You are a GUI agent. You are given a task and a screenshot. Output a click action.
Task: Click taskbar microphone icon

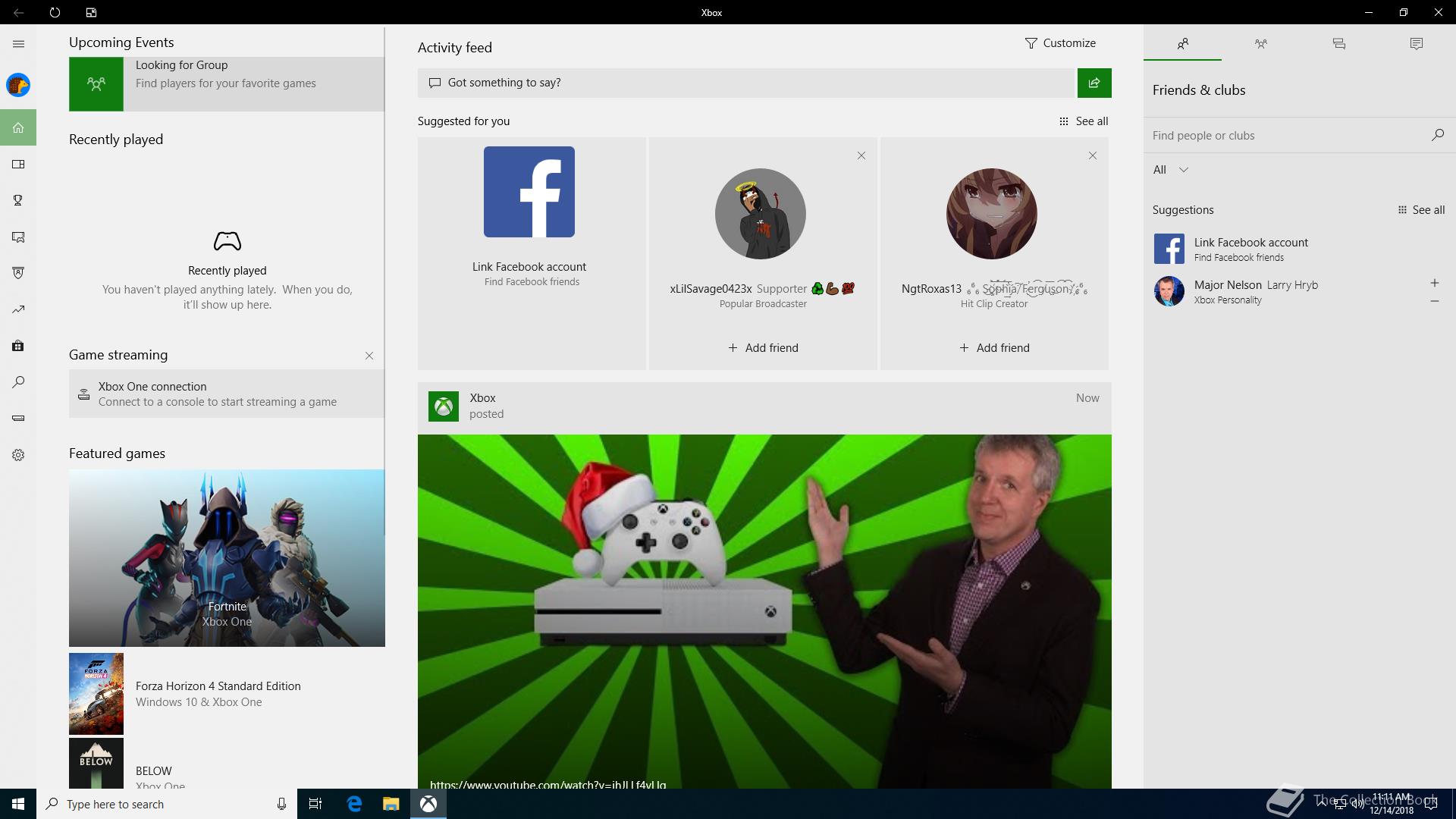(x=281, y=804)
